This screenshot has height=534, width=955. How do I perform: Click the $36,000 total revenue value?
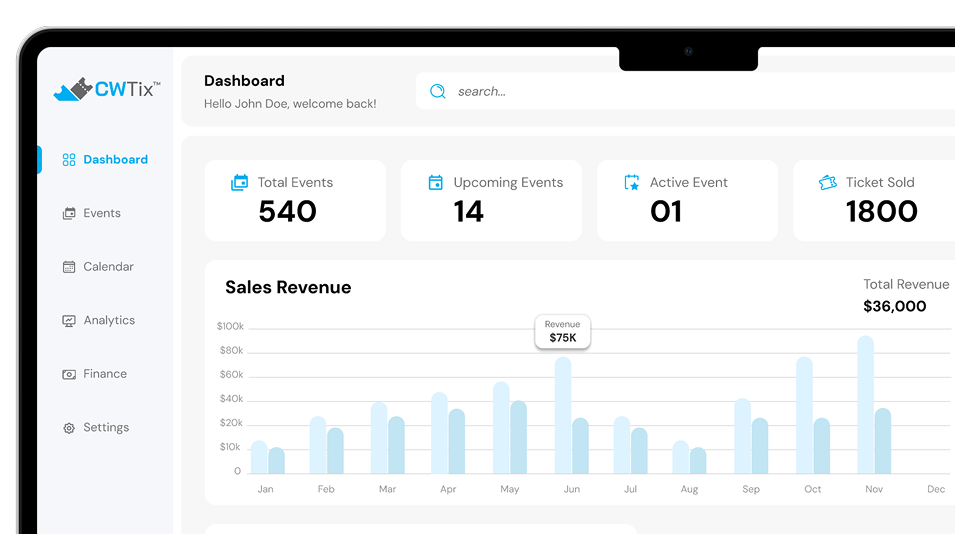(x=895, y=306)
